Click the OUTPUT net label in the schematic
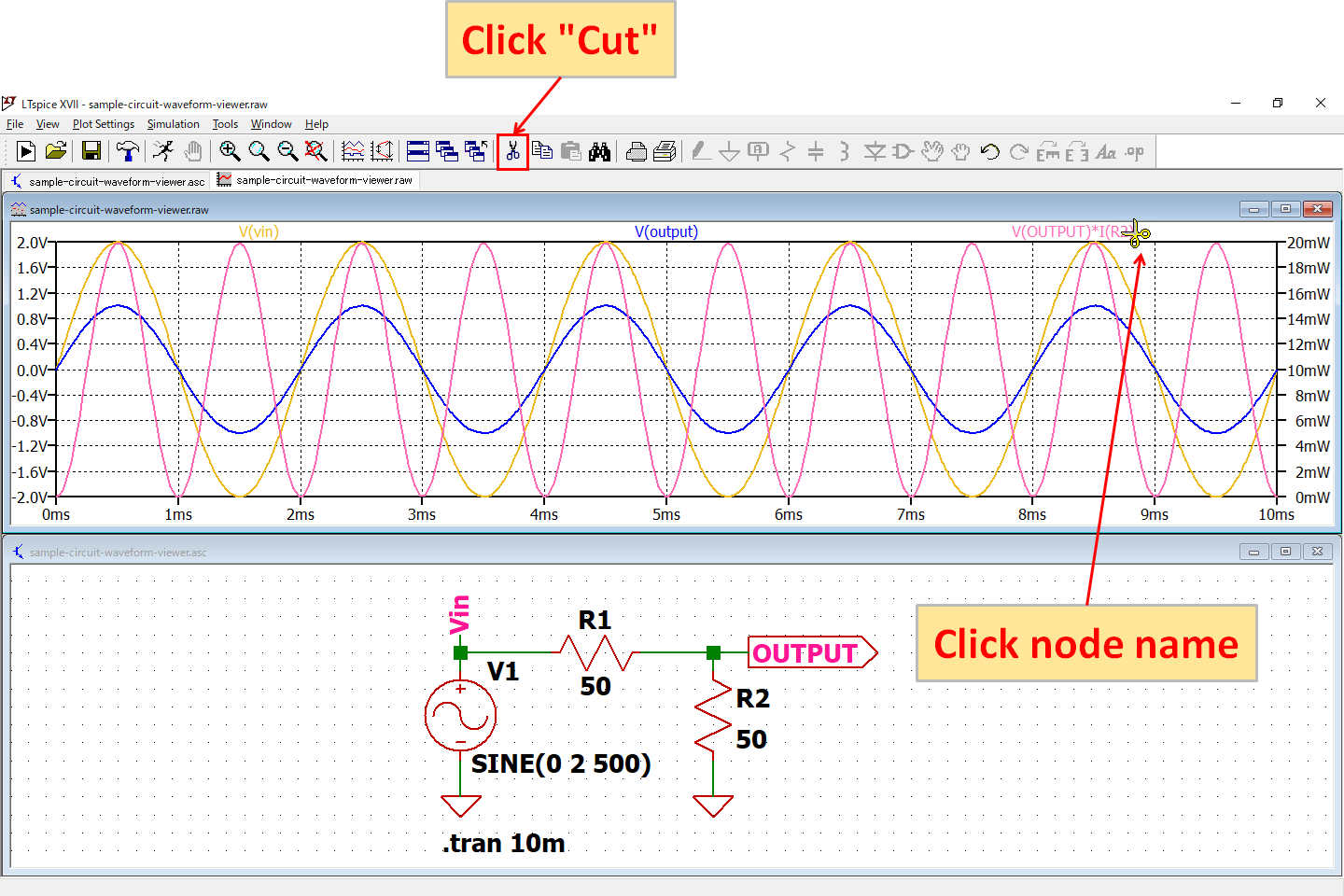 point(806,652)
